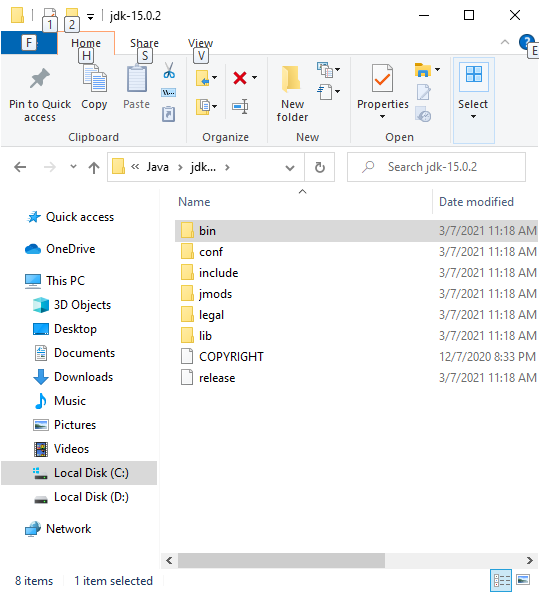
Task: Click the Java breadcrumb segment
Action: [158, 167]
